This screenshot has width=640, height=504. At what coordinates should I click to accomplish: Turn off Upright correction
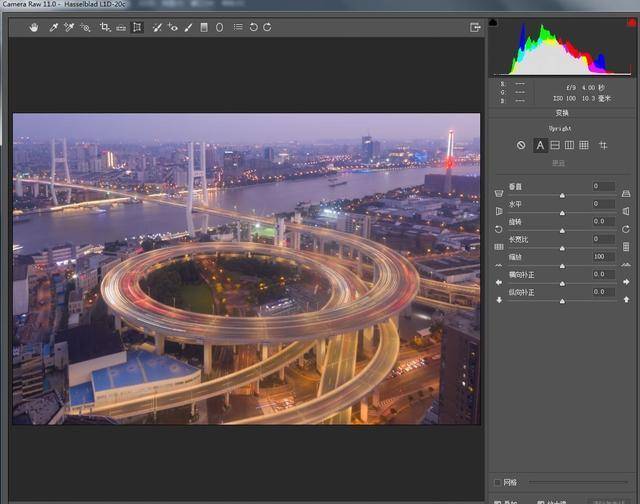coord(521,145)
